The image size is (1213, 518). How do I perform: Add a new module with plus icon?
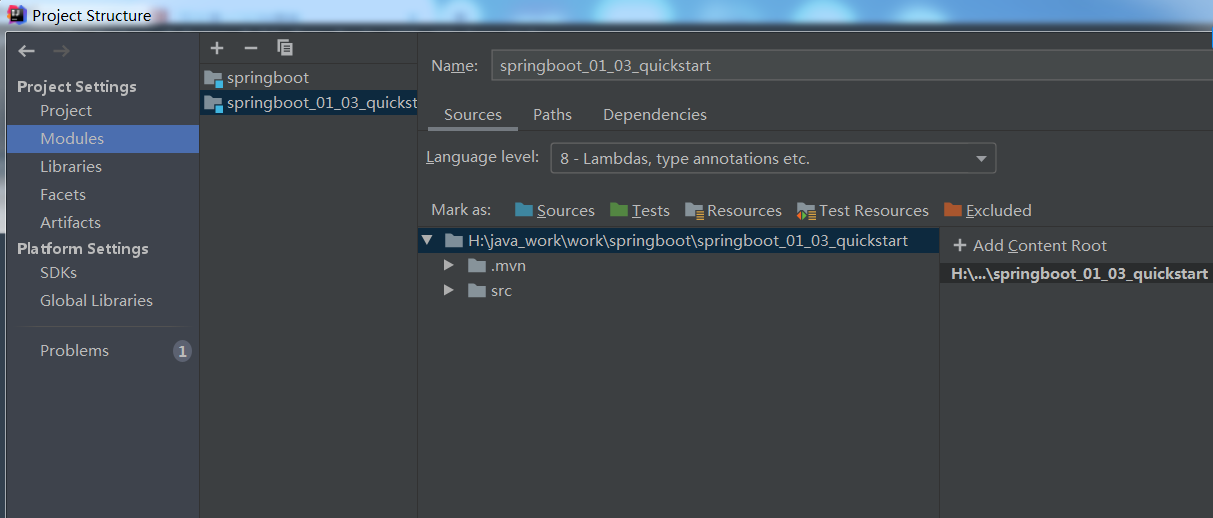pyautogui.click(x=217, y=48)
